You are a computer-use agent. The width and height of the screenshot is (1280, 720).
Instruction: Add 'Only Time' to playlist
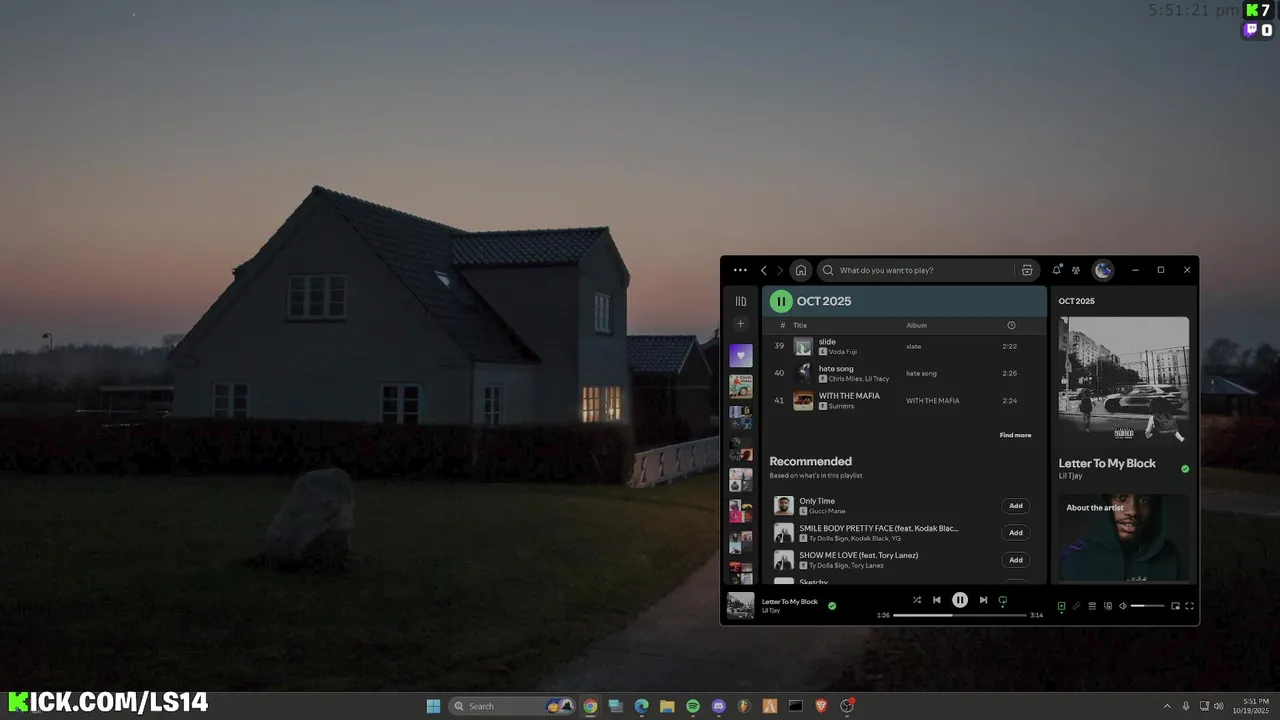(x=1016, y=506)
